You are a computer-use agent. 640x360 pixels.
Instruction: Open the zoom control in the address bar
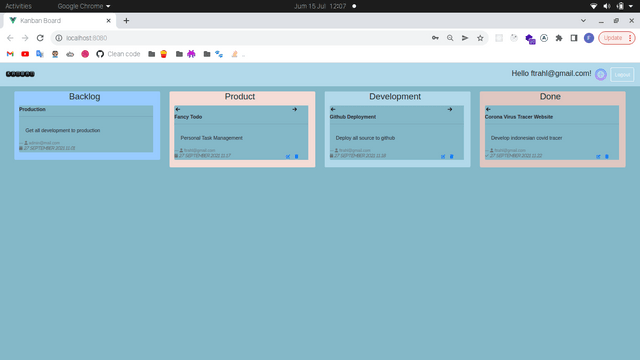pyautogui.click(x=450, y=38)
